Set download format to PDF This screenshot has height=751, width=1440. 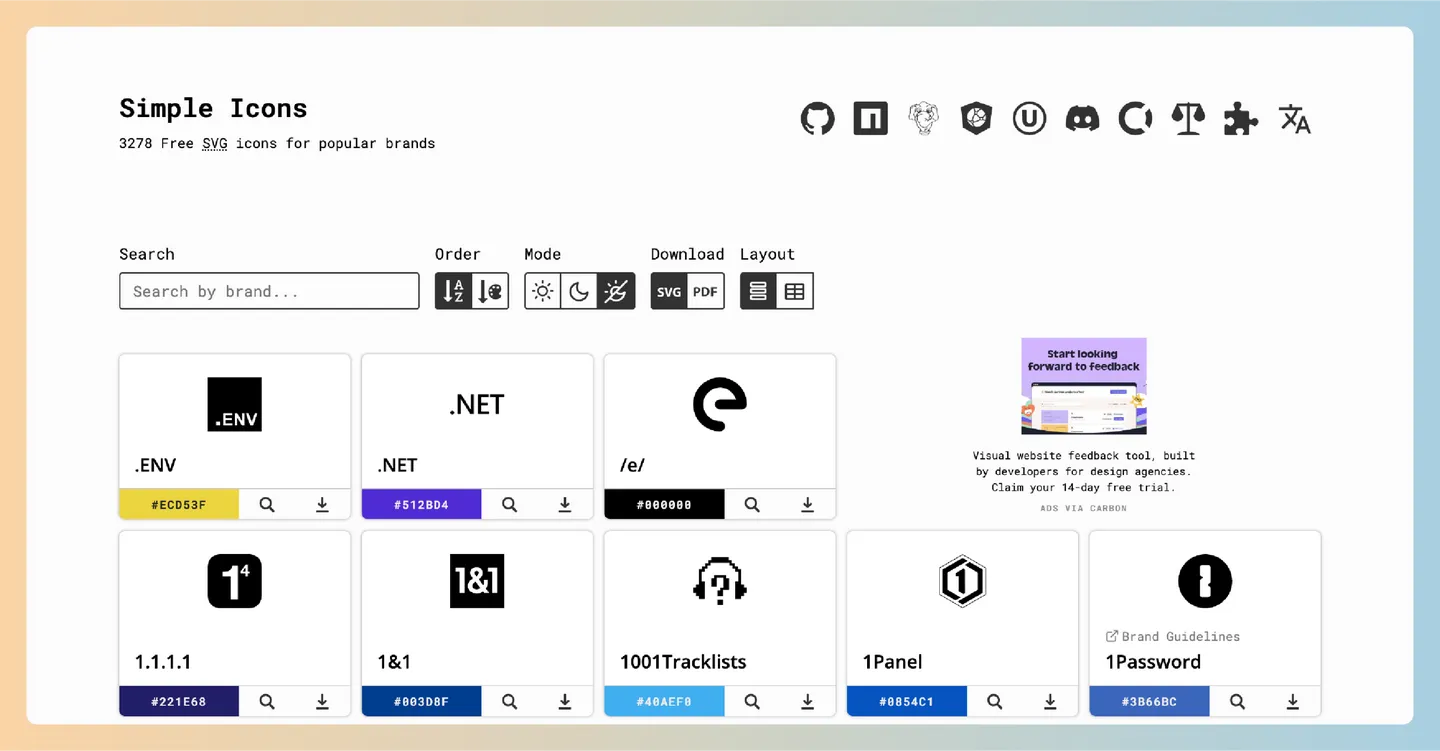(706, 291)
